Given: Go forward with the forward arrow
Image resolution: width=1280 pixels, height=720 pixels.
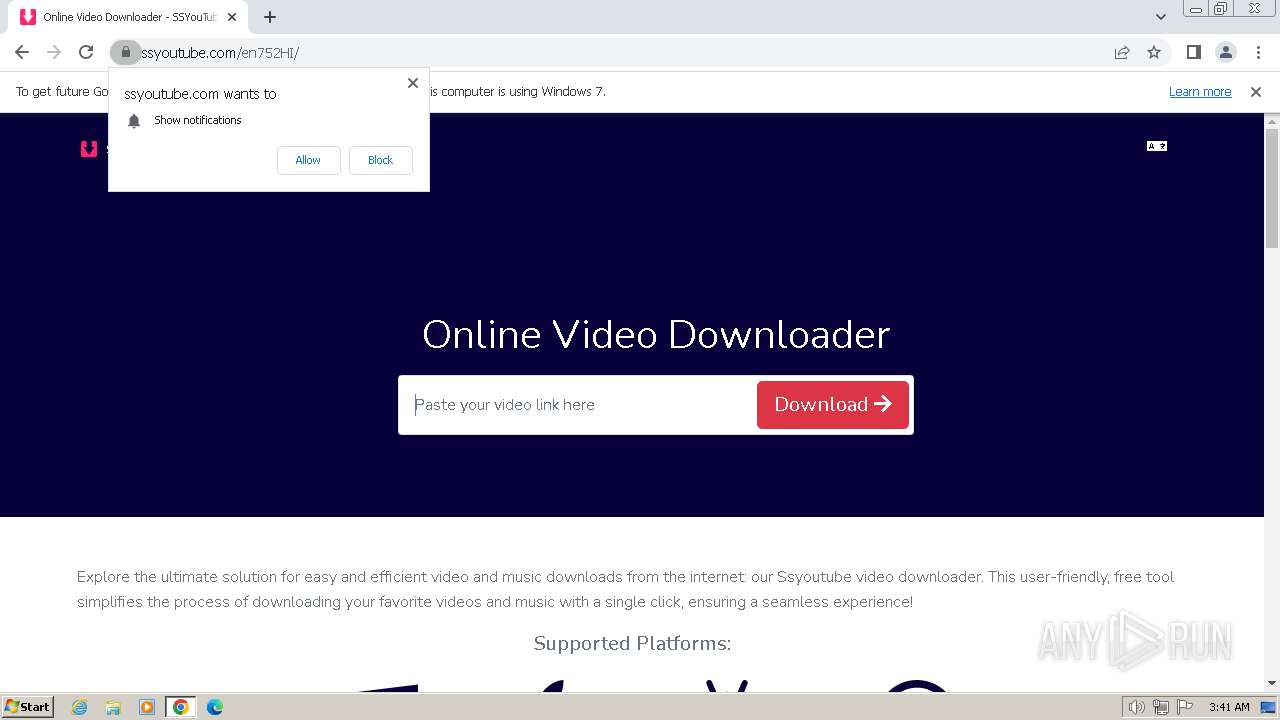Looking at the screenshot, I should pos(54,53).
